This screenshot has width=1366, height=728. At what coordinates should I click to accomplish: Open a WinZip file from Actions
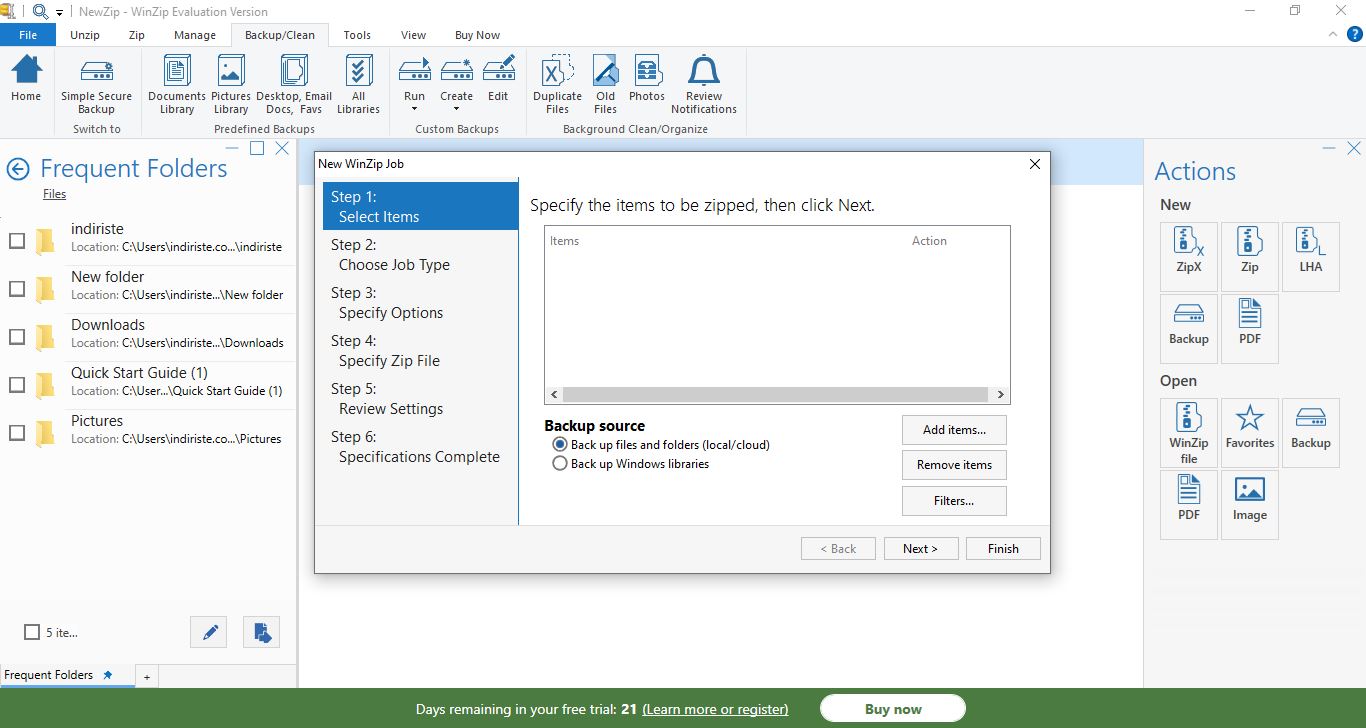(x=1189, y=433)
